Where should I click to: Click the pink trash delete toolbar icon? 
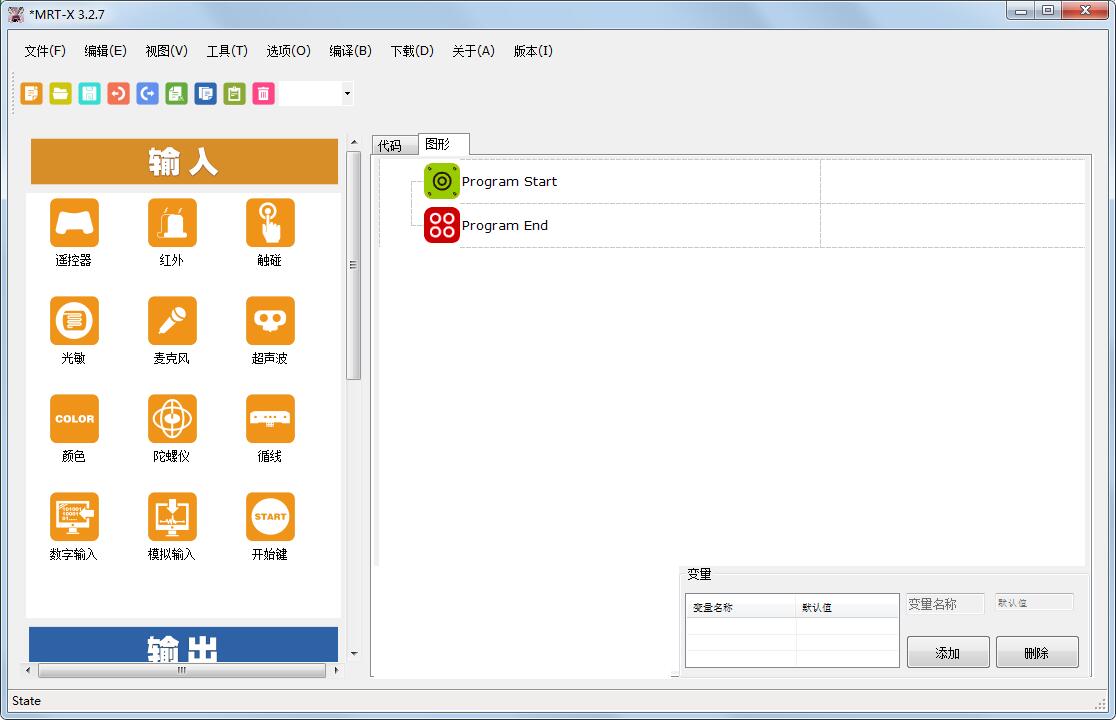(263, 93)
